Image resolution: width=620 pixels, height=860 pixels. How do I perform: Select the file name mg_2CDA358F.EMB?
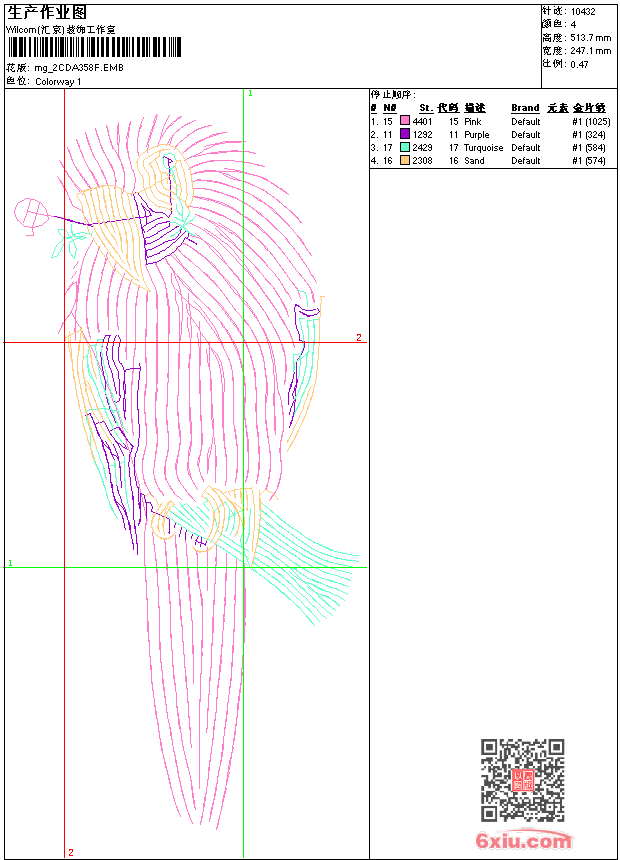pyautogui.click(x=80, y=68)
